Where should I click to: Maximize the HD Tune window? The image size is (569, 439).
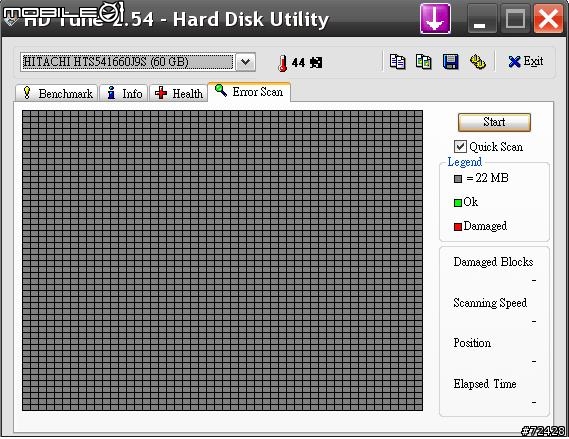(515, 19)
